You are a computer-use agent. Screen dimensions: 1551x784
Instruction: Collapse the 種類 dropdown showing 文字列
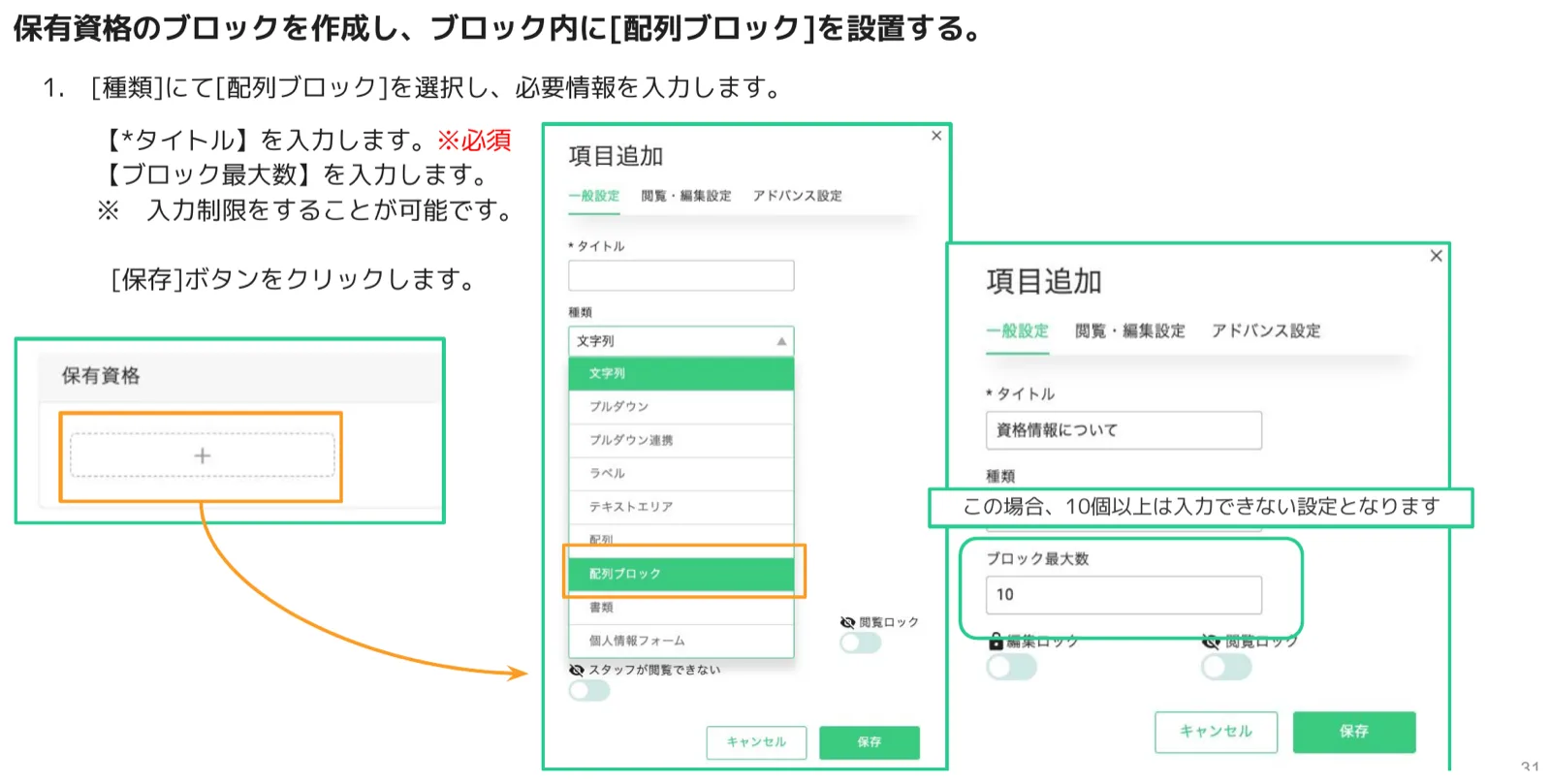[681, 341]
